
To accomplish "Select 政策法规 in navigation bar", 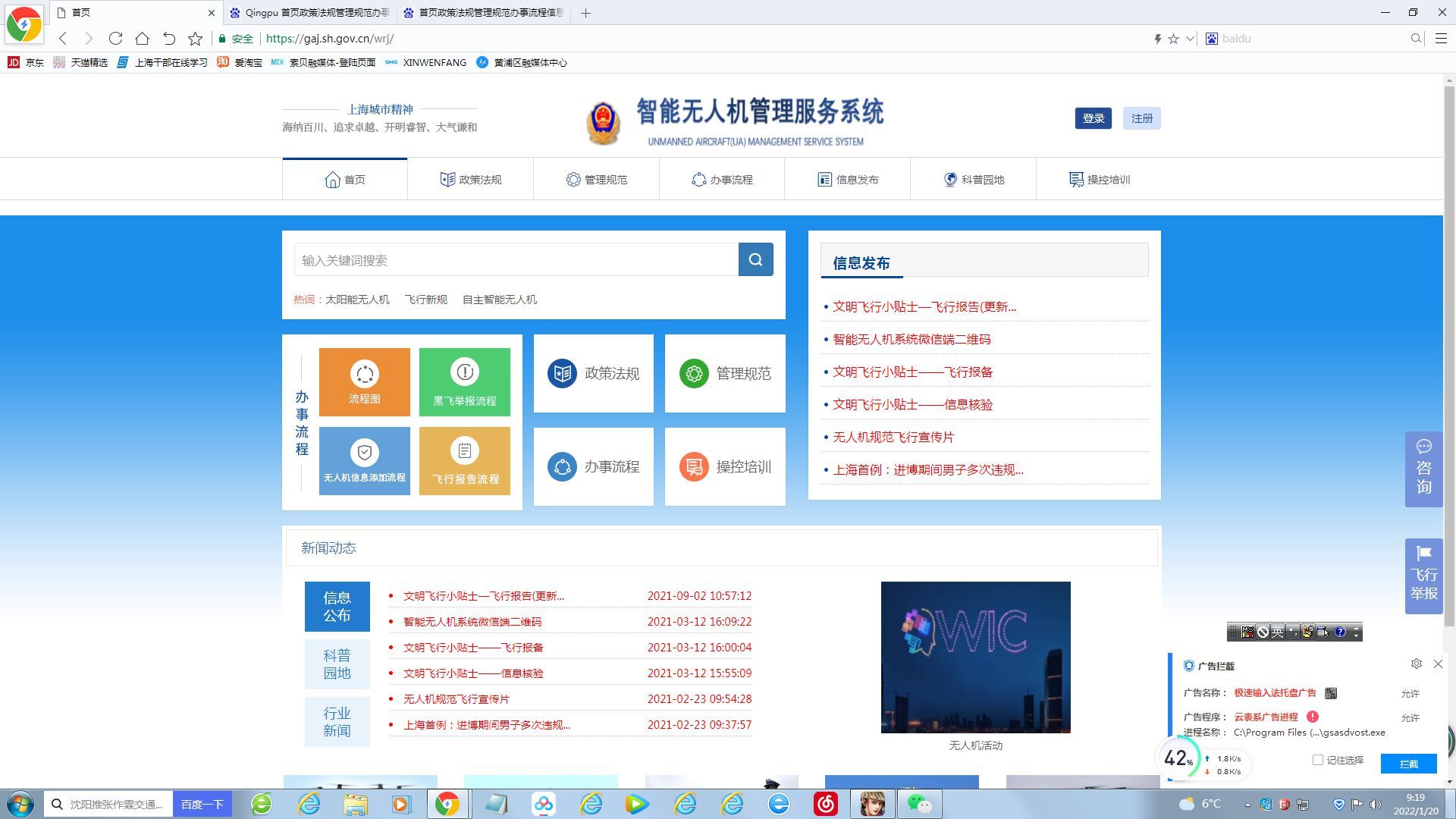I will point(470,180).
